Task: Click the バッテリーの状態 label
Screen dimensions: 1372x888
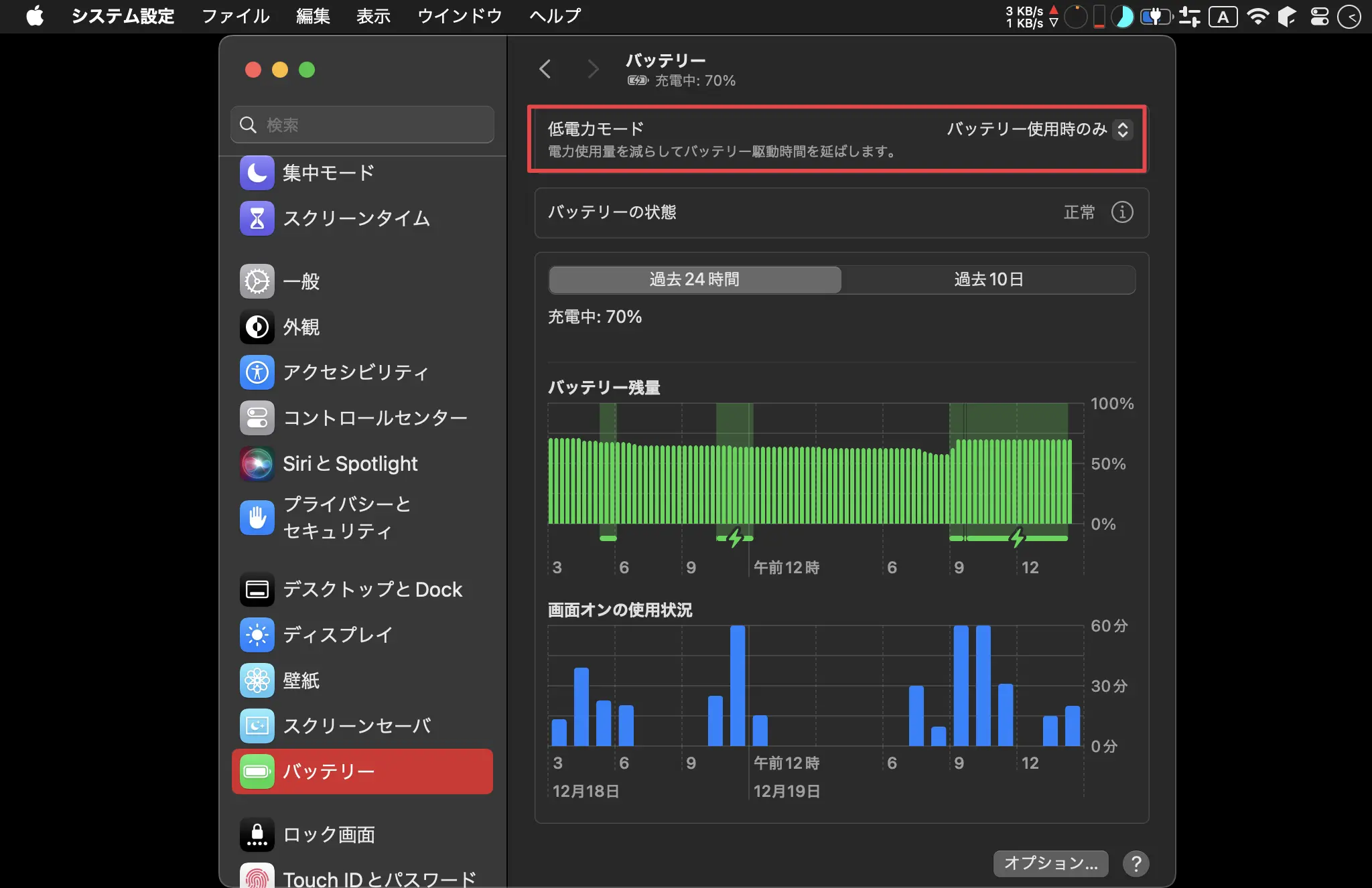Action: pos(612,212)
